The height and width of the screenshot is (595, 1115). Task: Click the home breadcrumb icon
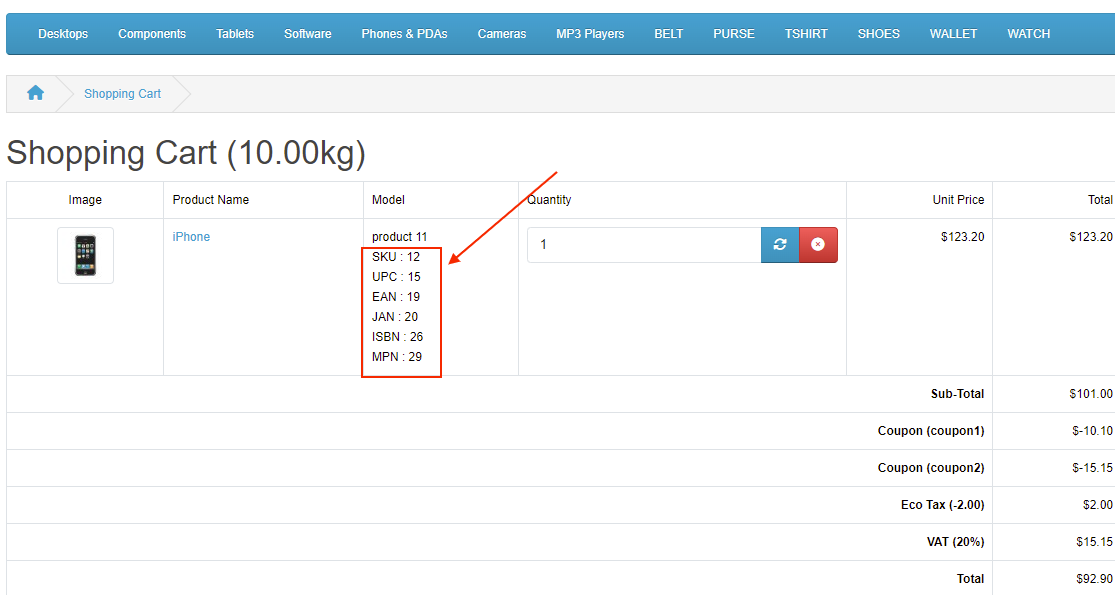click(36, 93)
